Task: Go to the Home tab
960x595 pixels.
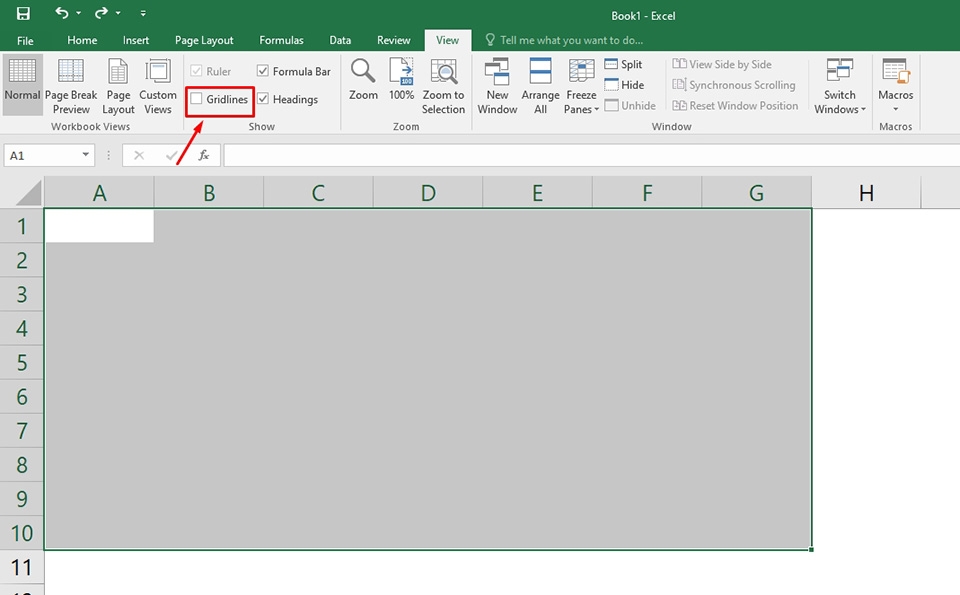Action: (82, 40)
